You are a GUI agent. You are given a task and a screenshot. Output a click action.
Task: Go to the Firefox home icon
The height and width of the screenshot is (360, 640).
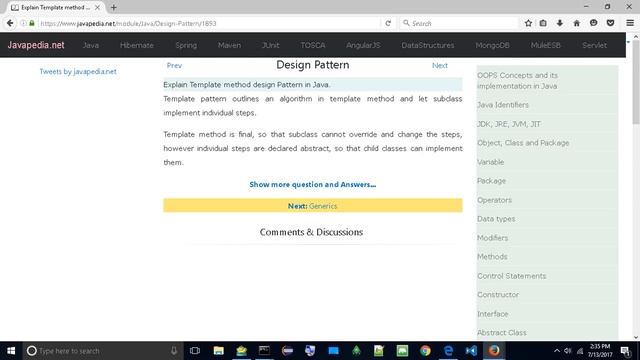click(x=576, y=23)
